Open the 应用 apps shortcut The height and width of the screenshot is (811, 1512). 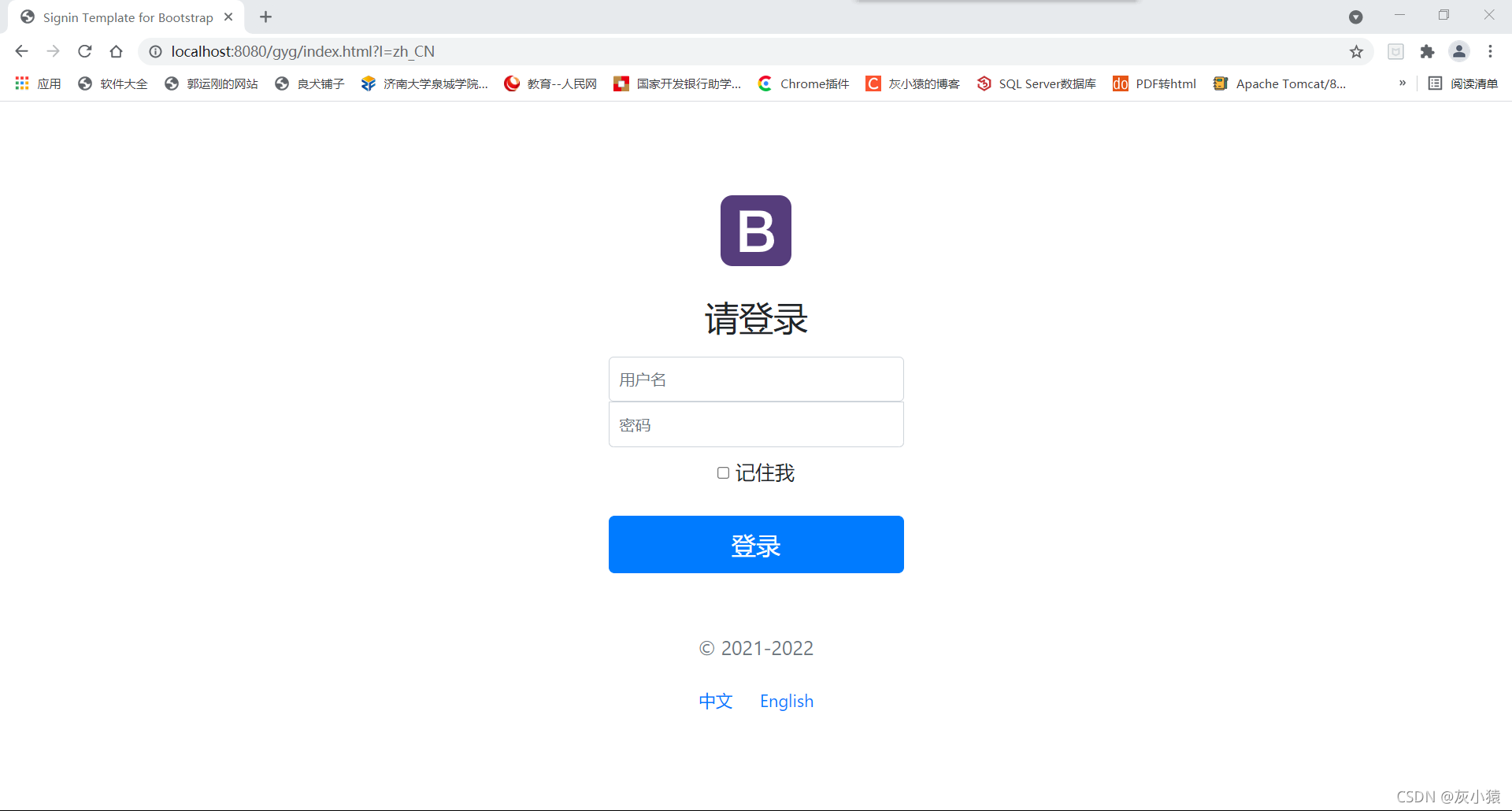click(38, 83)
